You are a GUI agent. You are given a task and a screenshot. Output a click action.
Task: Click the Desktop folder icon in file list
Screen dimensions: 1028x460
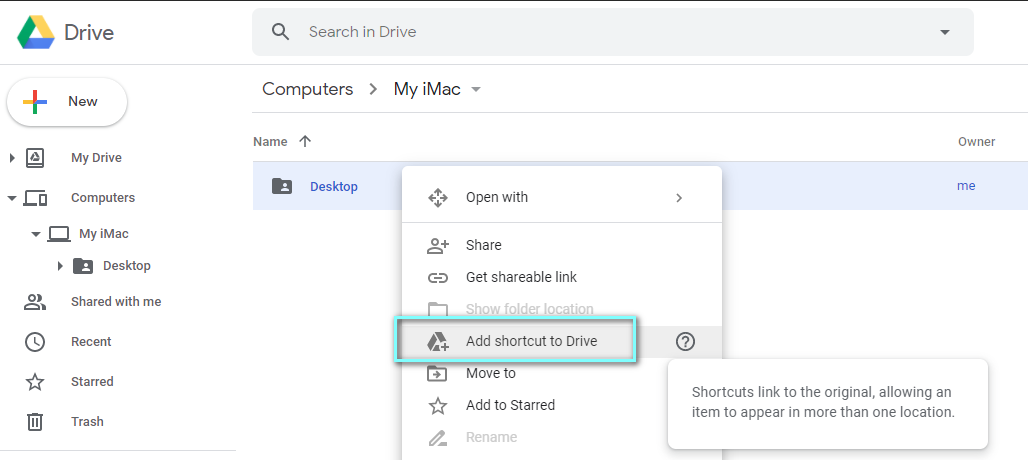pyautogui.click(x=282, y=186)
